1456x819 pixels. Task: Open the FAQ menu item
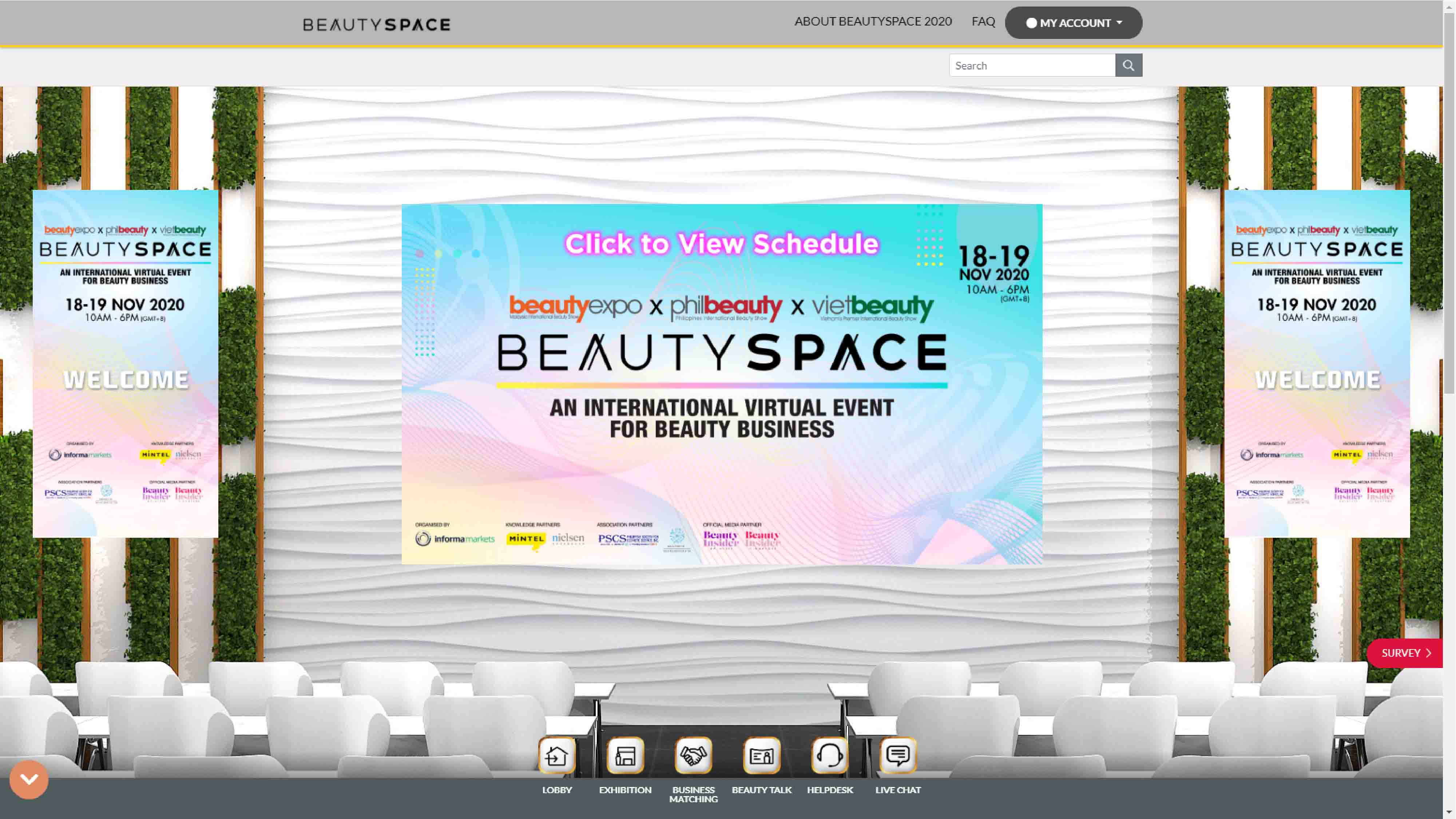[x=983, y=21]
